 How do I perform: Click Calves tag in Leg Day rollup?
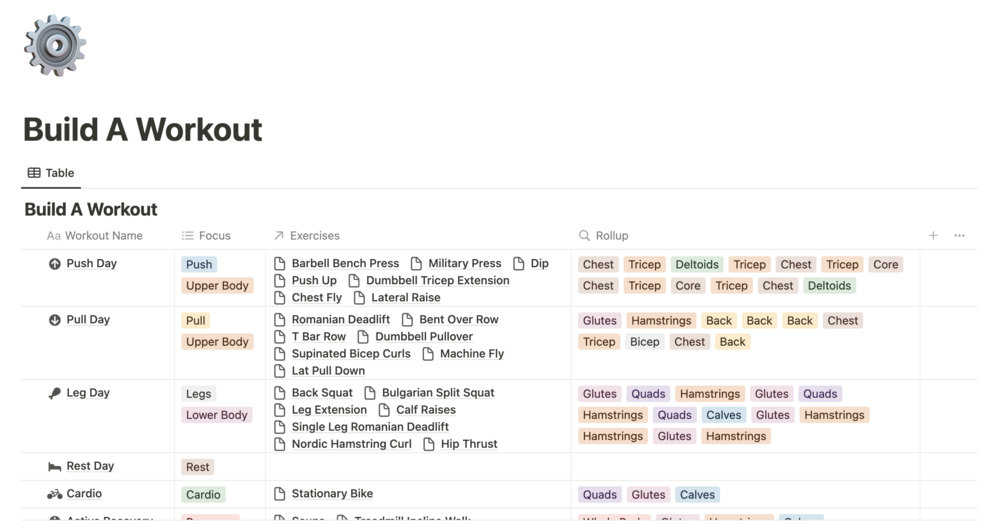(x=724, y=415)
